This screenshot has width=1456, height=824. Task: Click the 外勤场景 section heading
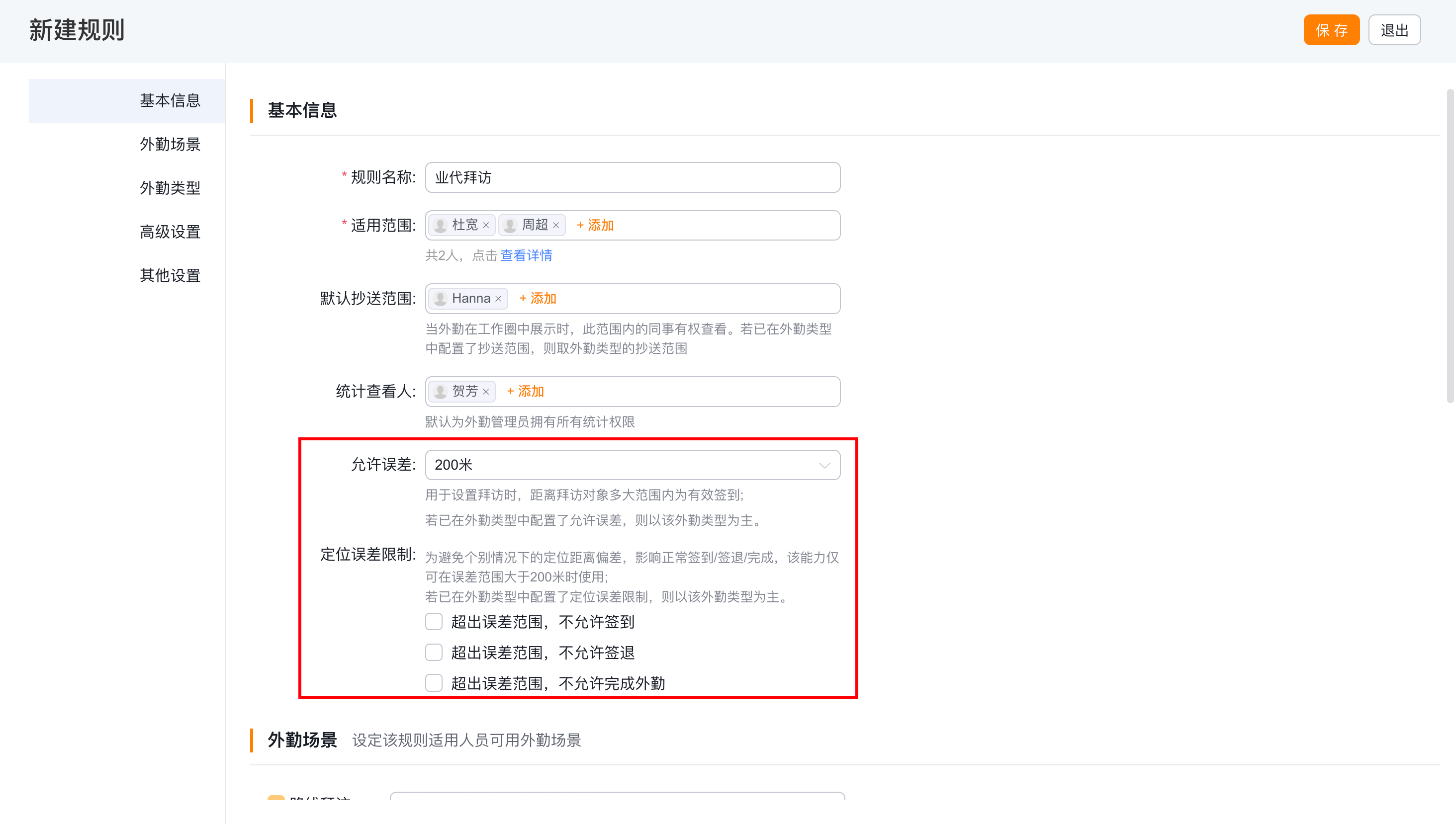coord(302,740)
